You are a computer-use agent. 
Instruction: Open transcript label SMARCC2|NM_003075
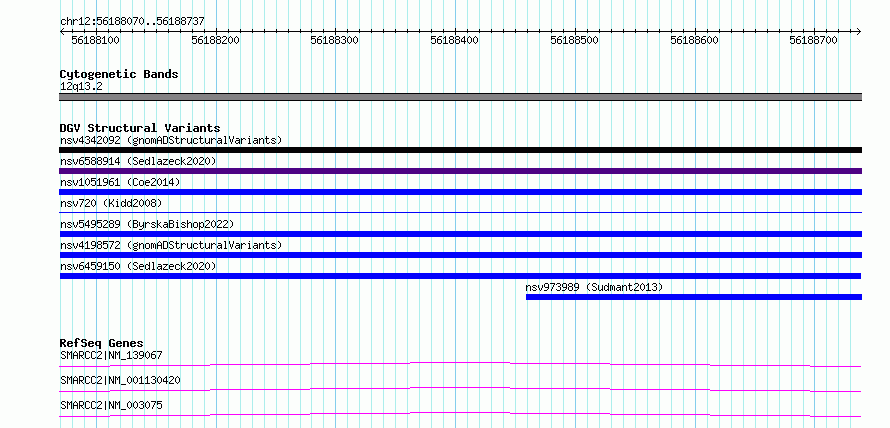(111, 405)
